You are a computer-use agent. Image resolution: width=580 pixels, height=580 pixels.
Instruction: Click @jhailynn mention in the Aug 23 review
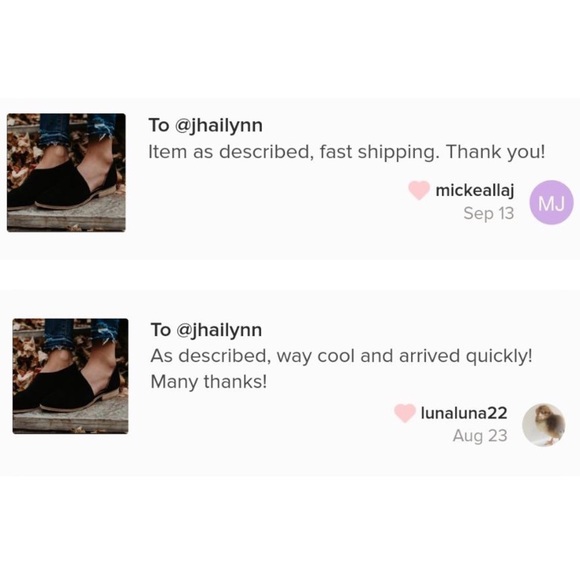pos(219,330)
